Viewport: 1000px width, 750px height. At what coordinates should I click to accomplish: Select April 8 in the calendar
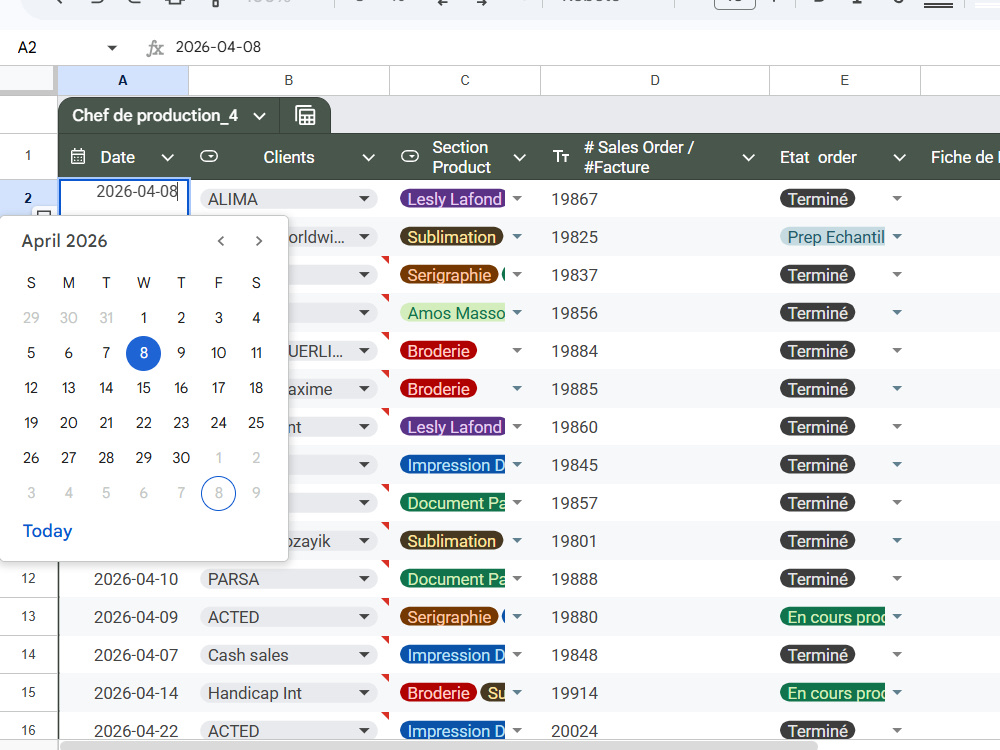[143, 353]
